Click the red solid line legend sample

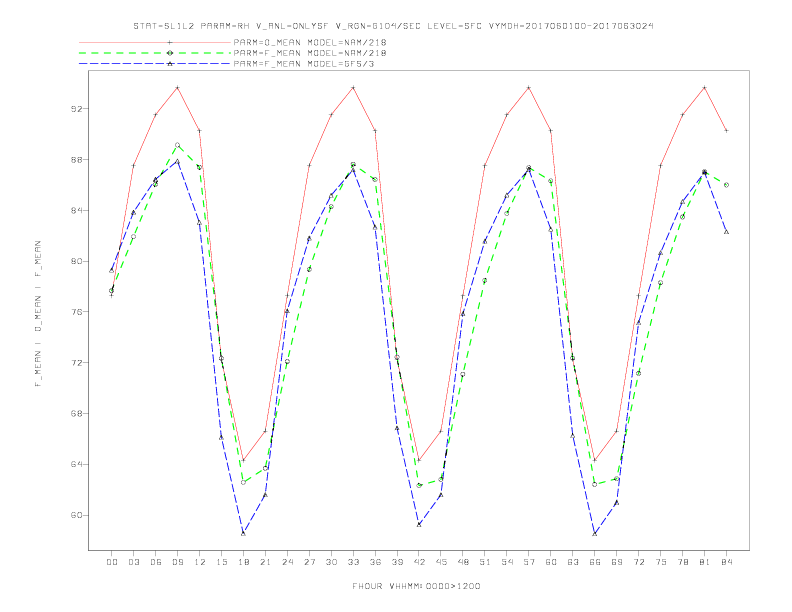[155, 42]
